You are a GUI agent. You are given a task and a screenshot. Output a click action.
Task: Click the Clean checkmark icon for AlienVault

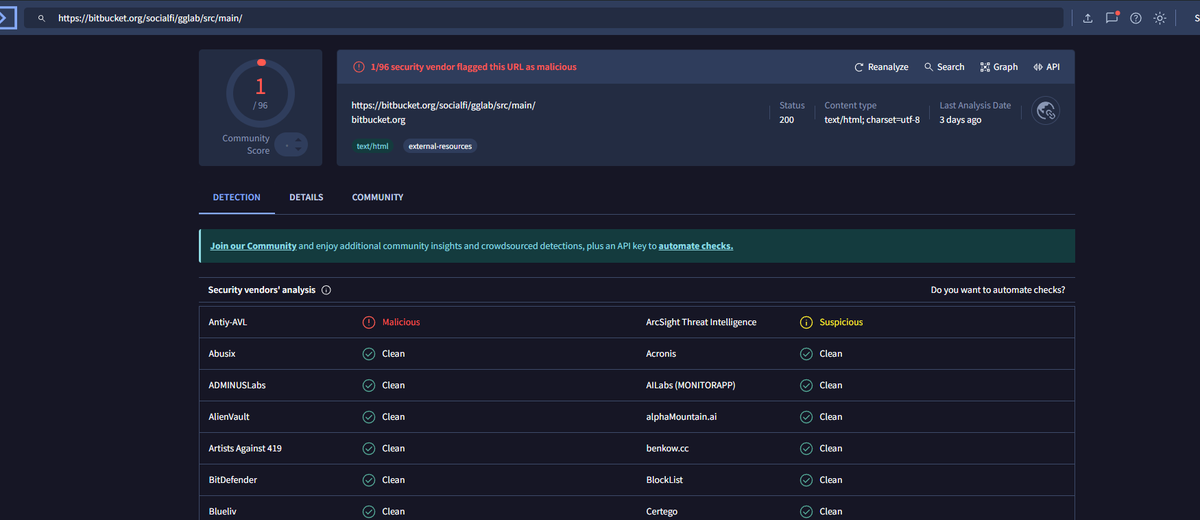coord(369,417)
